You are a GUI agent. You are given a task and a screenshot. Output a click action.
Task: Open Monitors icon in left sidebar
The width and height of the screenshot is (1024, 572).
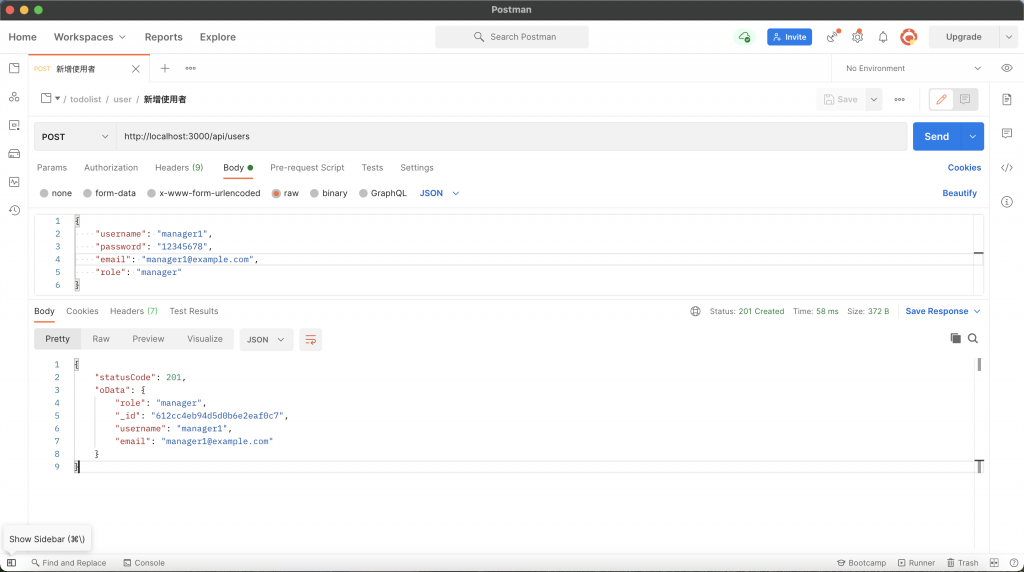14,182
